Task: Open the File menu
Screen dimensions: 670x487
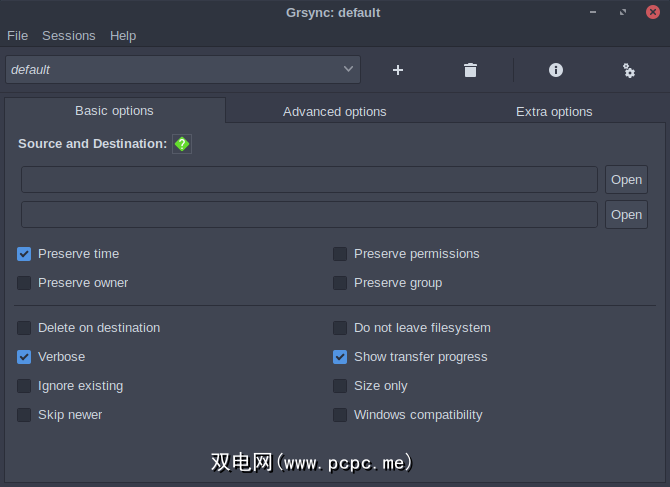Action: tap(17, 36)
